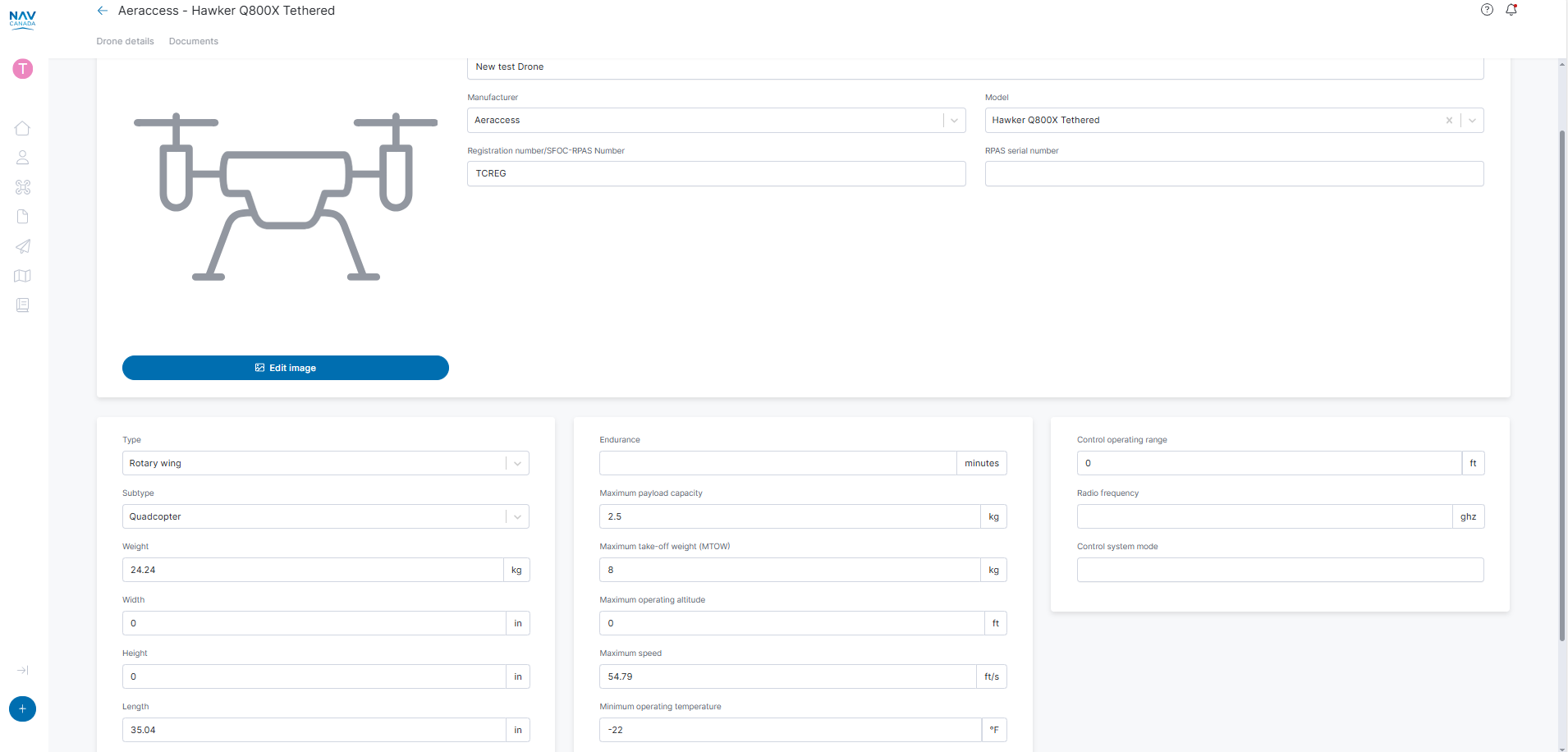Click the Weight field showing 24.24

(x=313, y=570)
